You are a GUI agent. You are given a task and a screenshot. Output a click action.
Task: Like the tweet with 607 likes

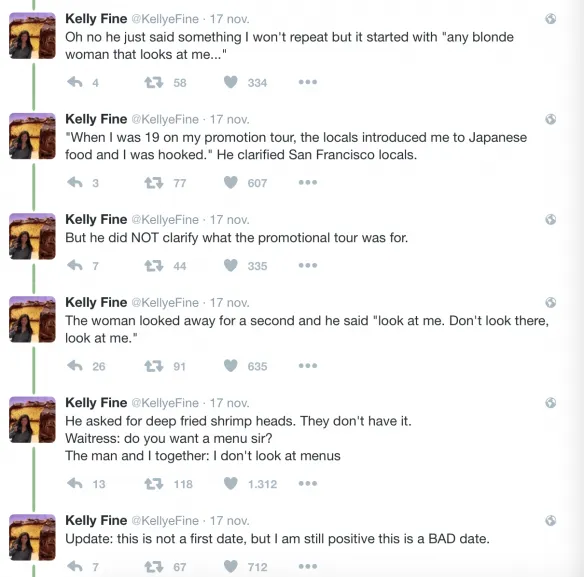click(x=231, y=183)
